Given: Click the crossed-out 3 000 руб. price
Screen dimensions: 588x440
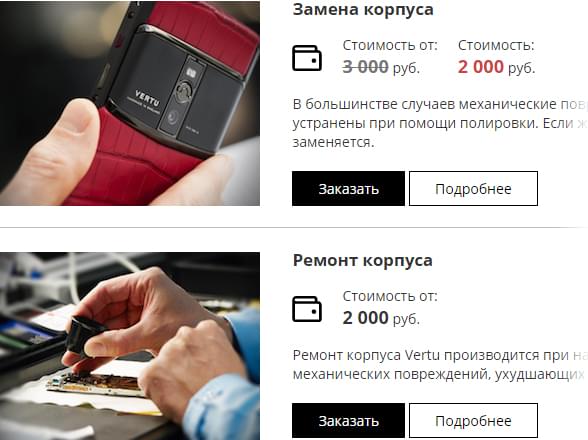Looking at the screenshot, I should [x=381, y=67].
